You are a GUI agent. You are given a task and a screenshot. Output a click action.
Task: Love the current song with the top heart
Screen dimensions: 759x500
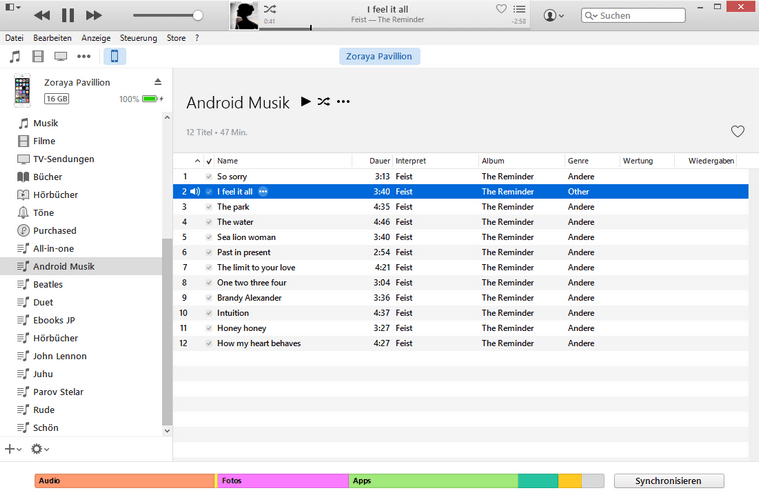click(501, 9)
